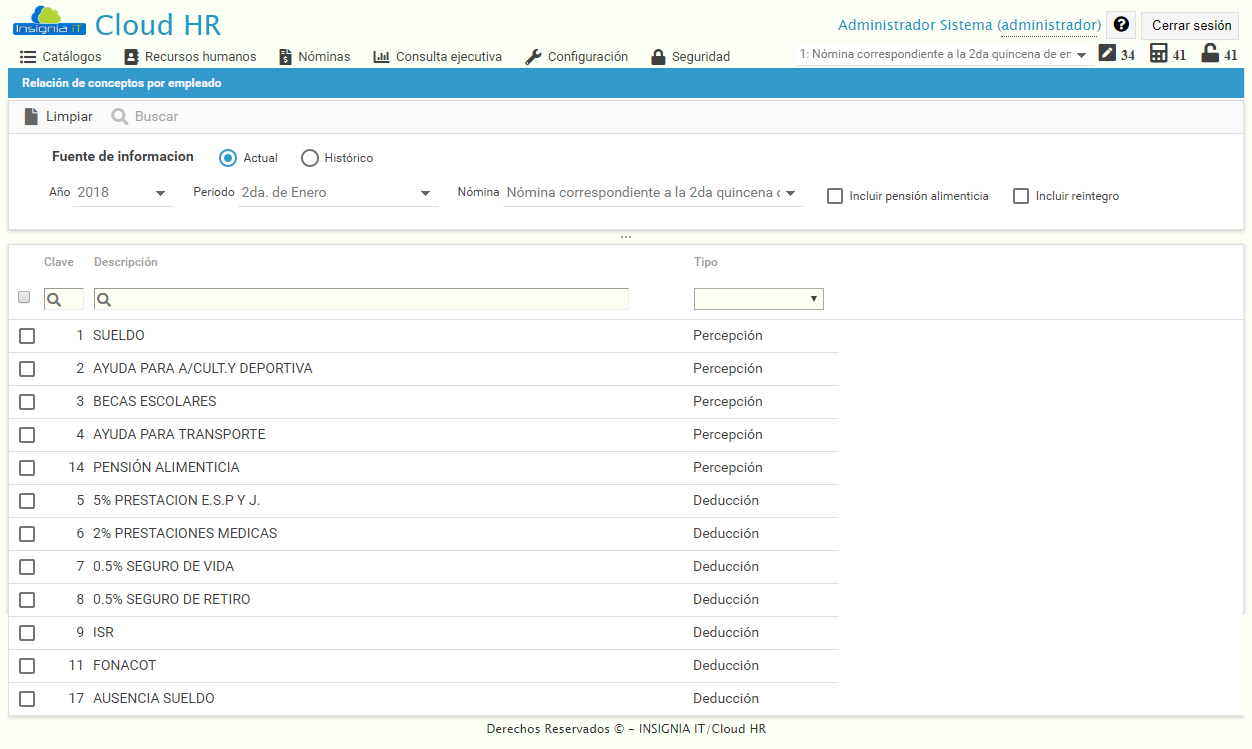Check the SUELDO row checkbox

(26, 336)
